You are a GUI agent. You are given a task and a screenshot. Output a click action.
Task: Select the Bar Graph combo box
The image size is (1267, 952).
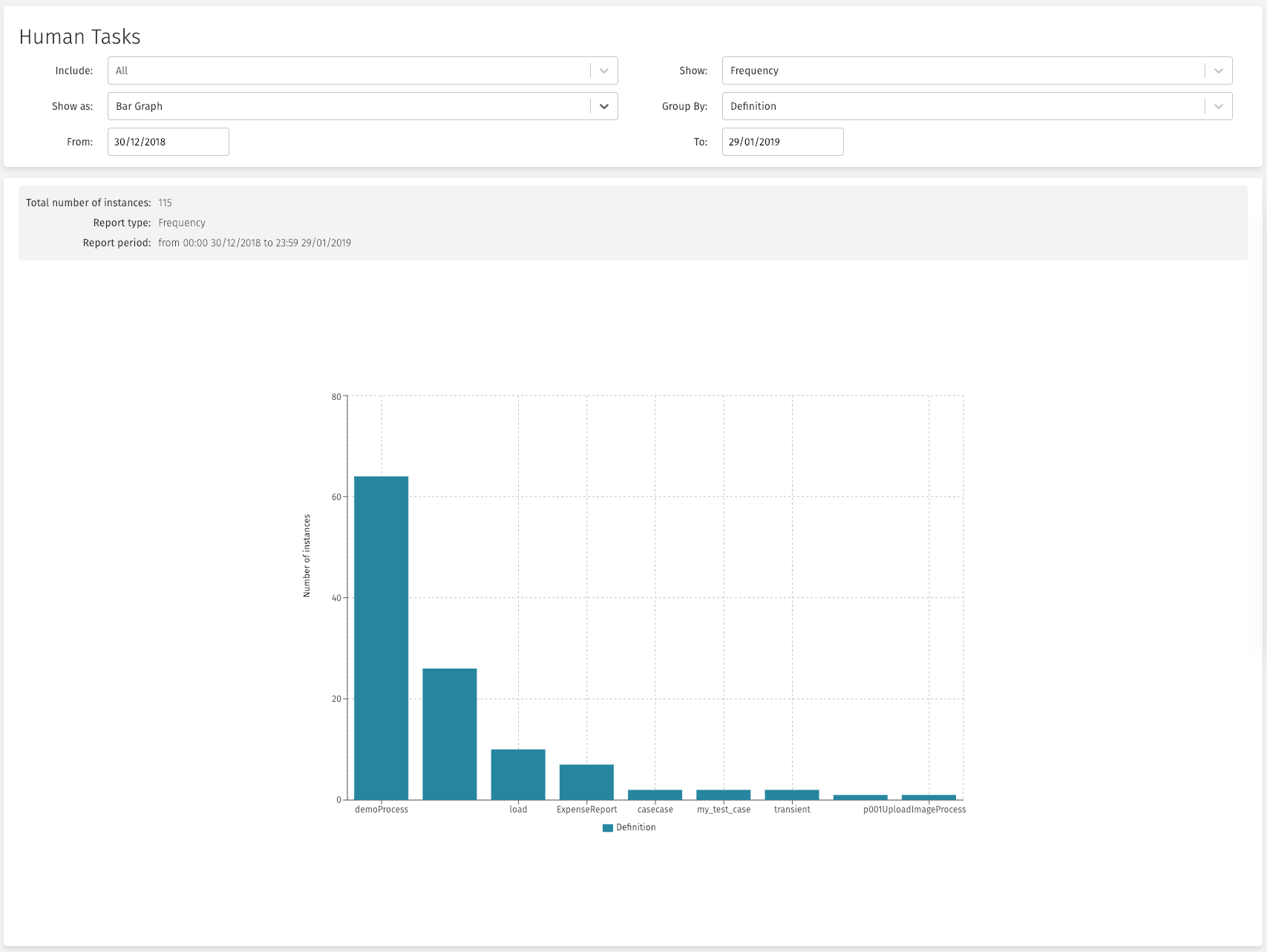click(349, 106)
